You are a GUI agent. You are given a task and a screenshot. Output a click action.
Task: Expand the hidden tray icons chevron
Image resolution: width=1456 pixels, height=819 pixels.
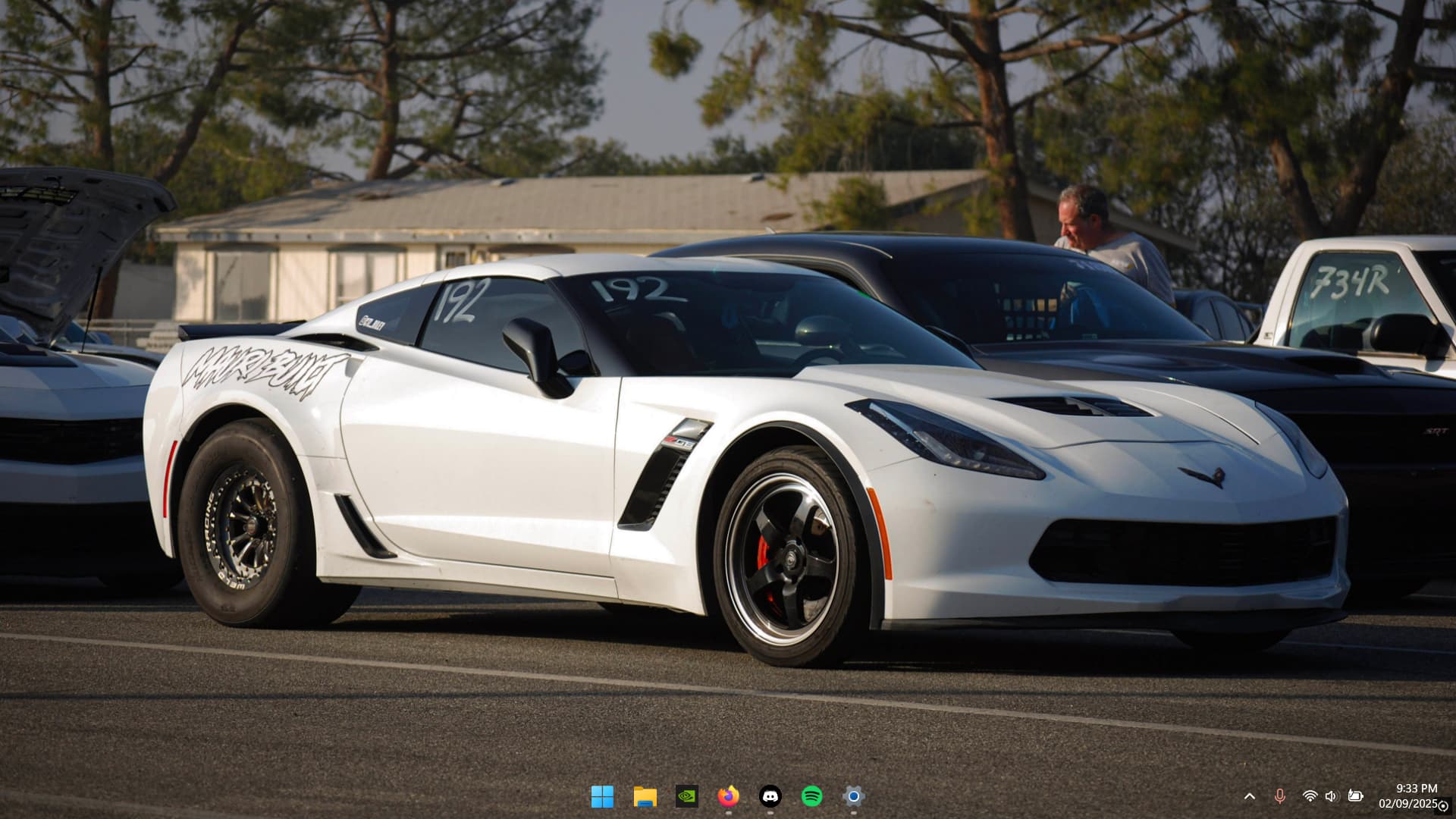click(x=1250, y=796)
